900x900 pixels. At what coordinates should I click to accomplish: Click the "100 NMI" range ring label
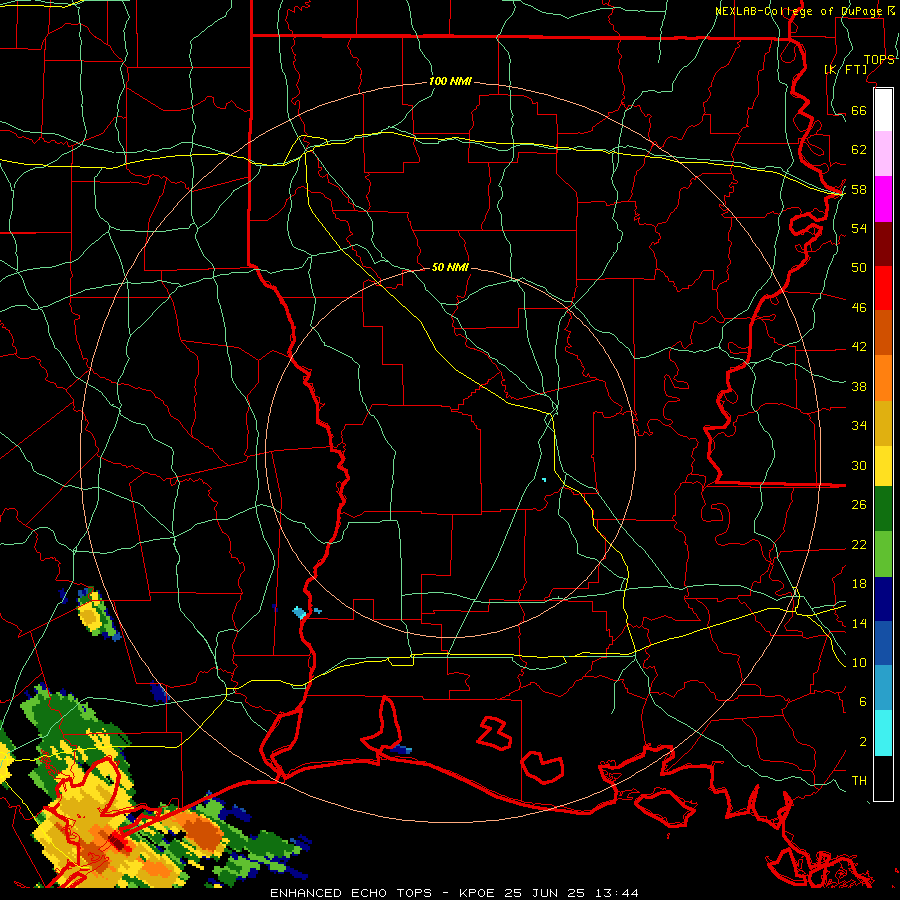click(450, 82)
